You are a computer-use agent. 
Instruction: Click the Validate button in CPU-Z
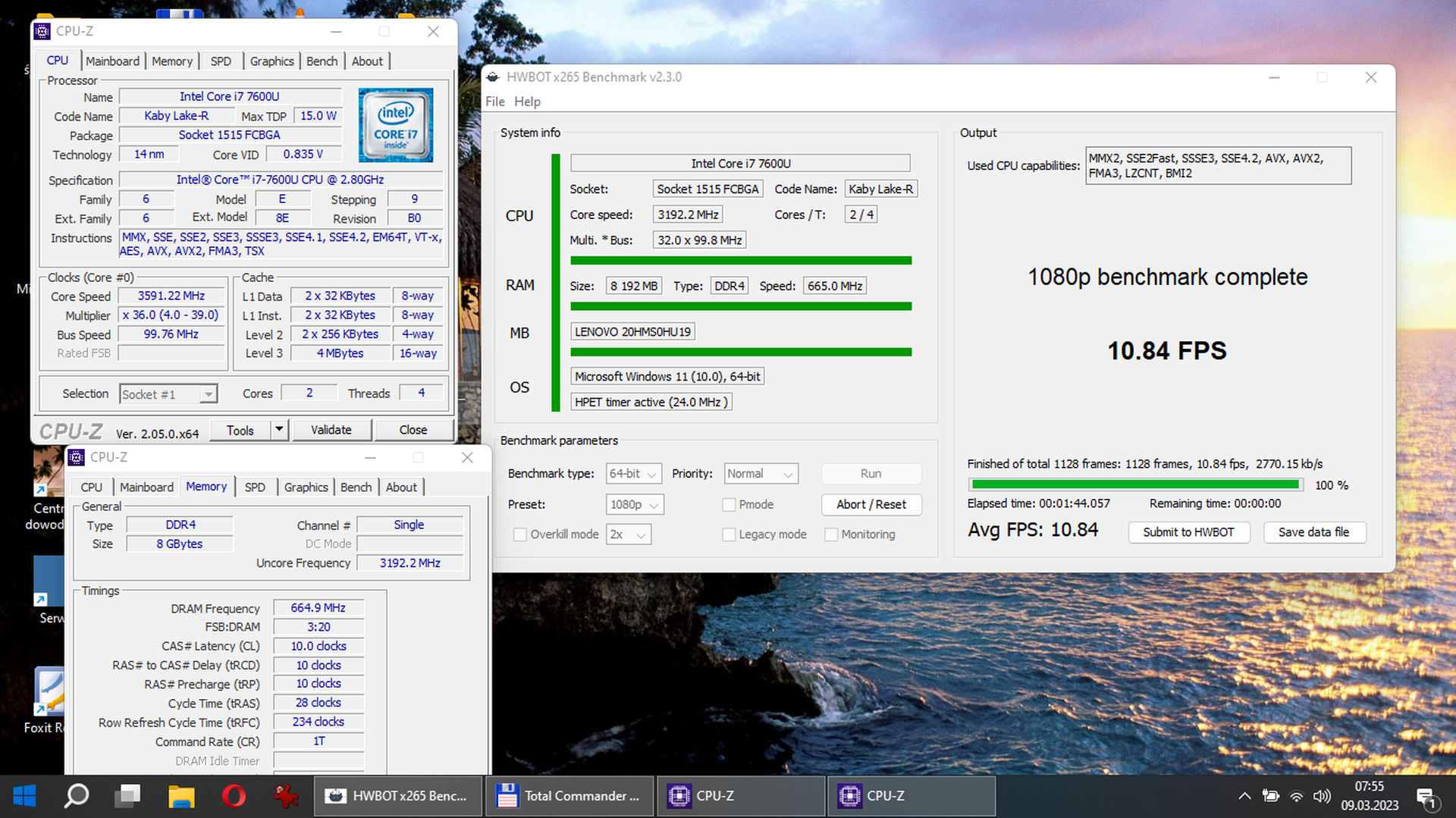coord(331,430)
